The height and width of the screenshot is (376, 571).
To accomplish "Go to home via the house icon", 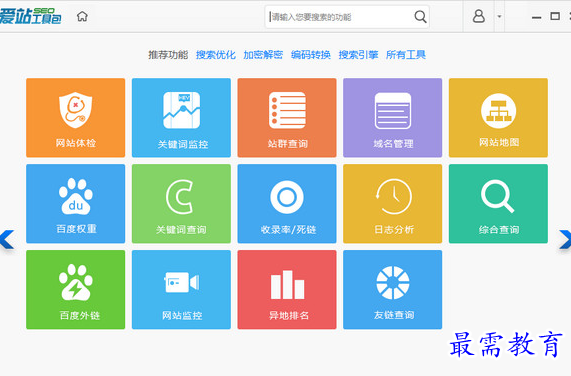I will click(x=82, y=16).
